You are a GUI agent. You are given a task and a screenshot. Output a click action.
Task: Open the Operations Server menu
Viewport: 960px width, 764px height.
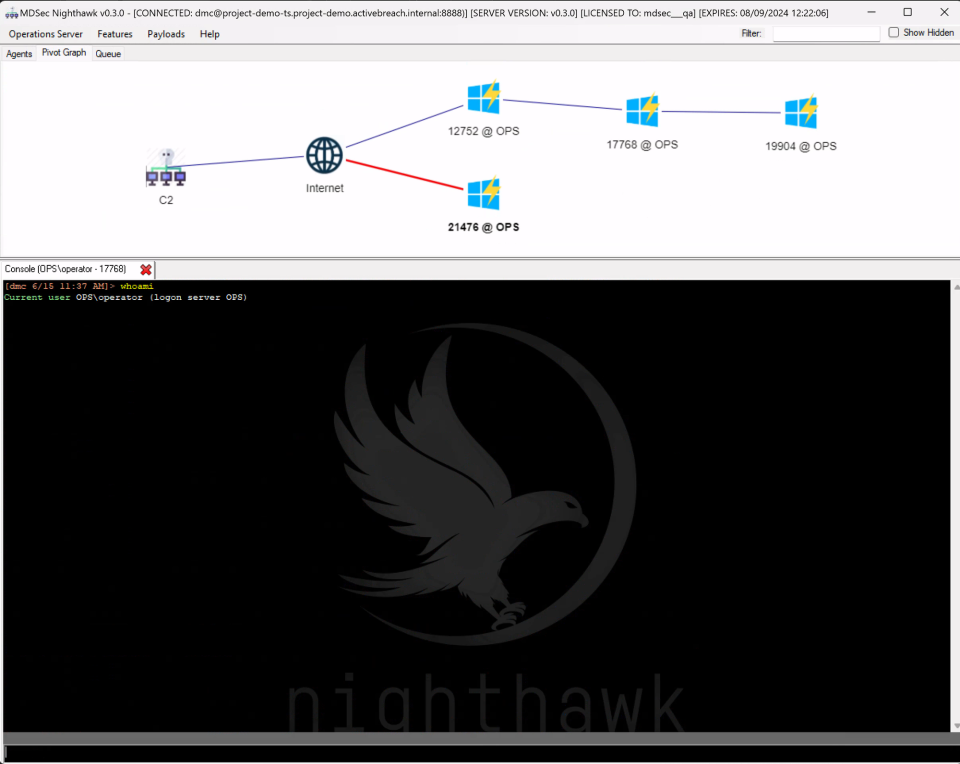(46, 34)
